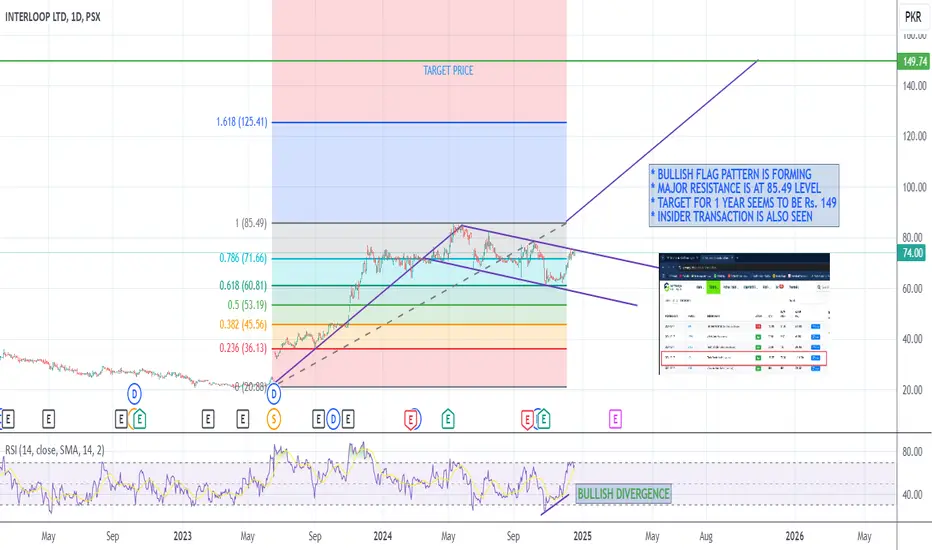Click the 120.00 price axis label
The width and height of the screenshot is (932, 550).
914,136
